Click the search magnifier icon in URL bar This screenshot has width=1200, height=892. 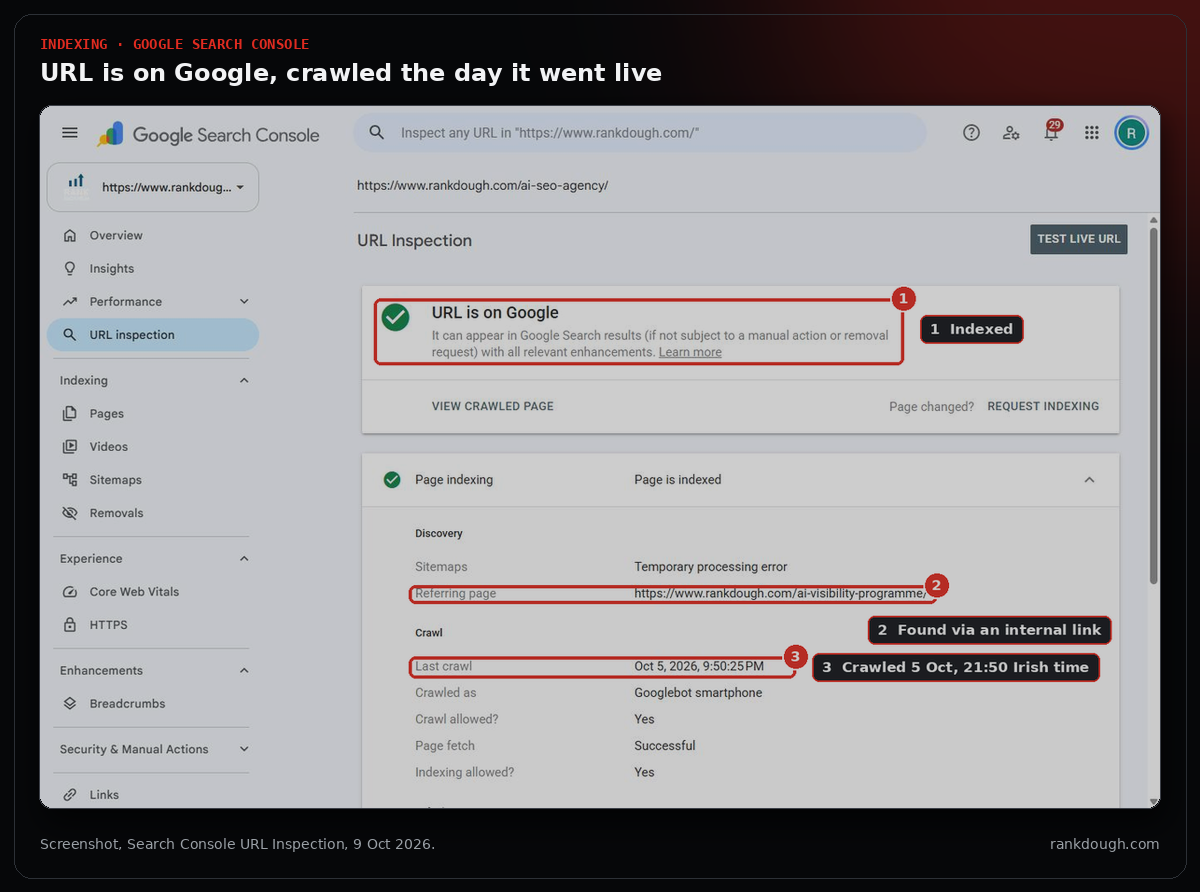click(377, 133)
